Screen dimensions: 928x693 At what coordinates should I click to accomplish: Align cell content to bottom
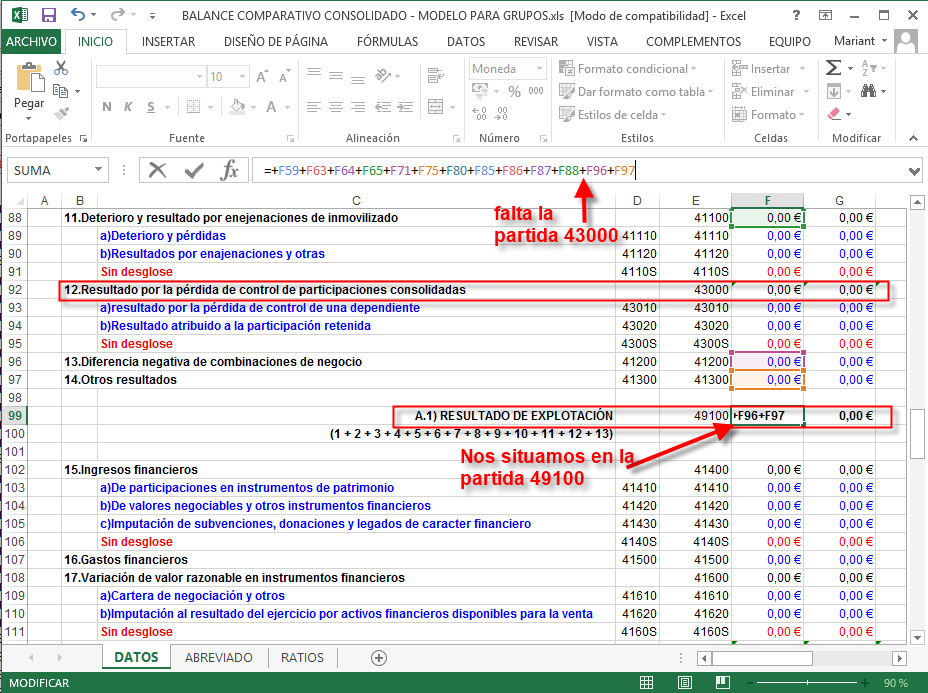point(357,78)
